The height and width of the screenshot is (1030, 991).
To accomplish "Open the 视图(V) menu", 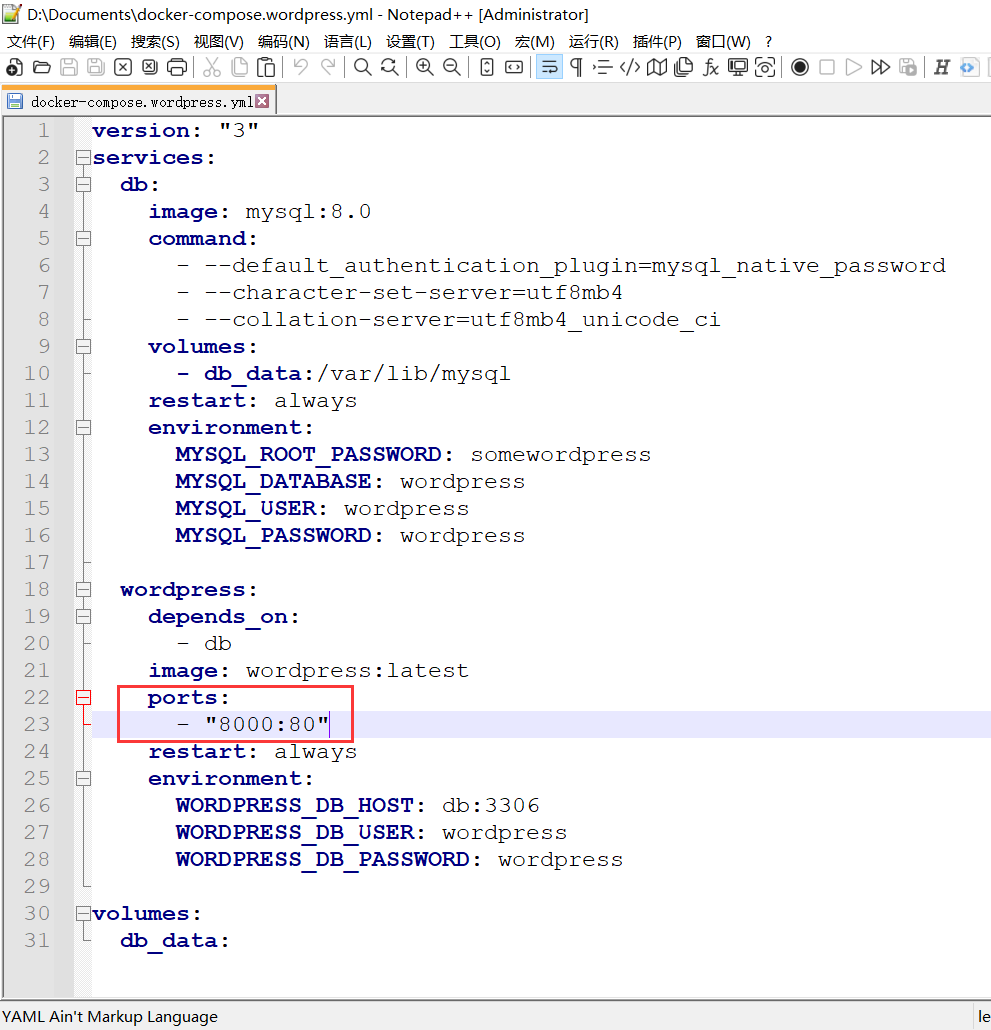I will [219, 41].
